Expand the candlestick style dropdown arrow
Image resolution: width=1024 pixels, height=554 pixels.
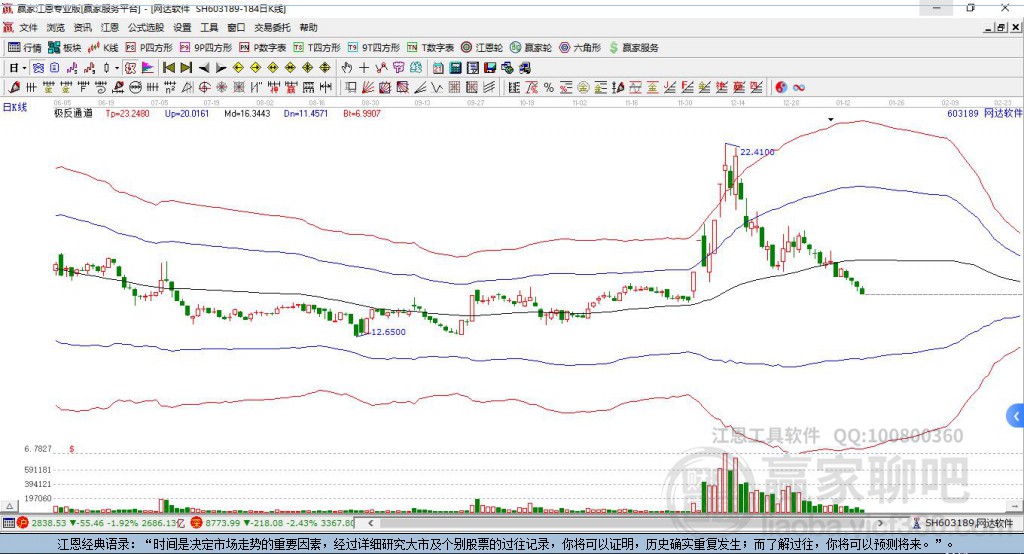(117, 68)
